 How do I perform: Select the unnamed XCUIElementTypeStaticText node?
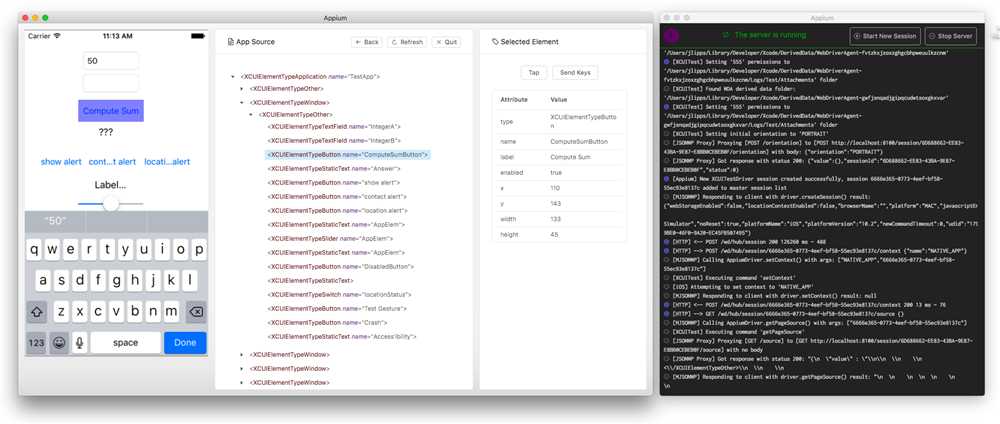(310, 281)
